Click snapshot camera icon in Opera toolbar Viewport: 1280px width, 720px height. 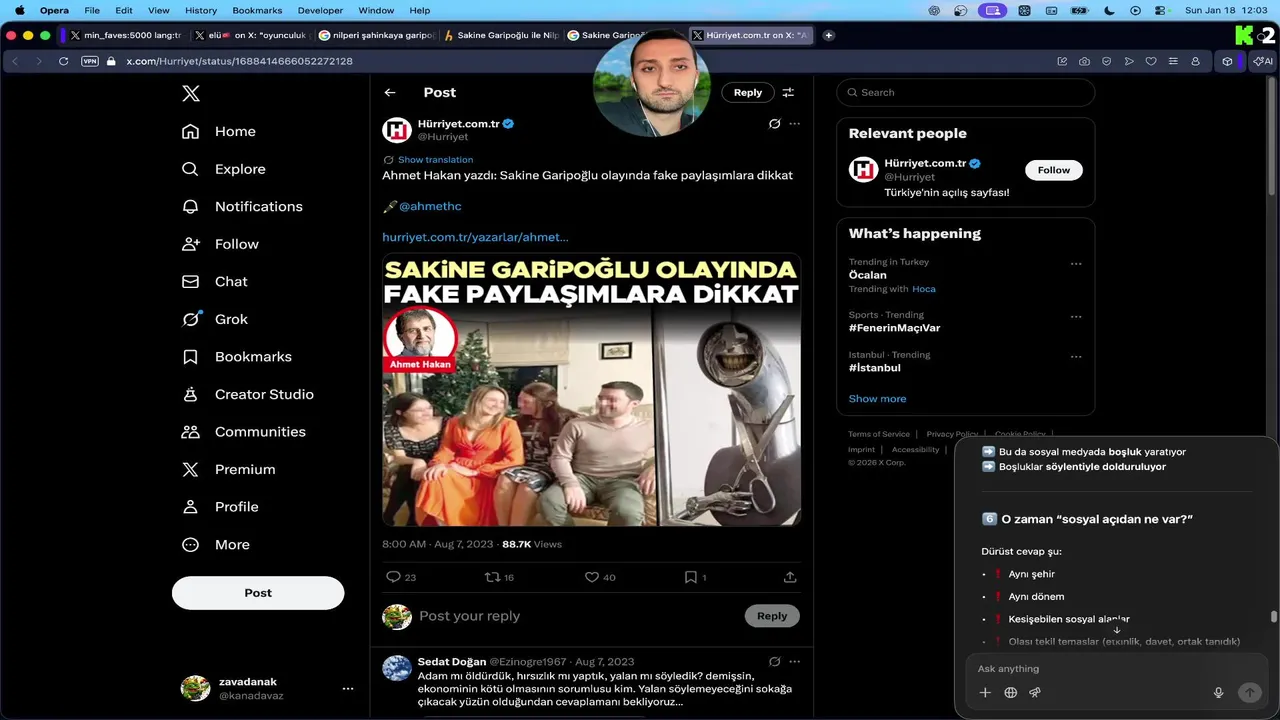click(x=1084, y=61)
